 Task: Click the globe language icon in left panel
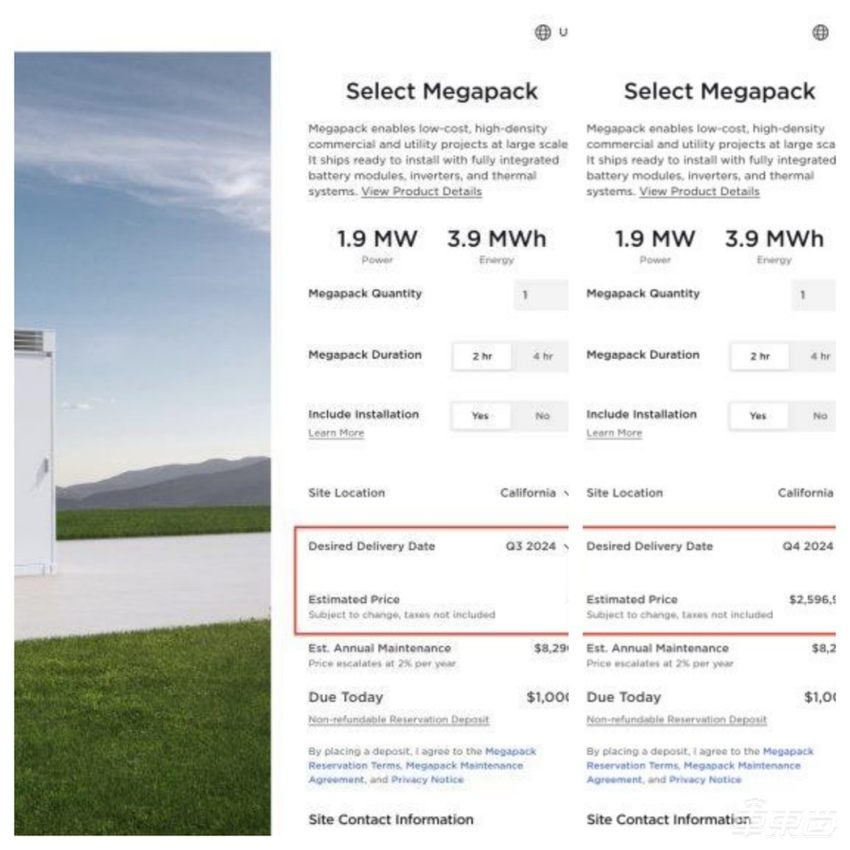coord(543,33)
